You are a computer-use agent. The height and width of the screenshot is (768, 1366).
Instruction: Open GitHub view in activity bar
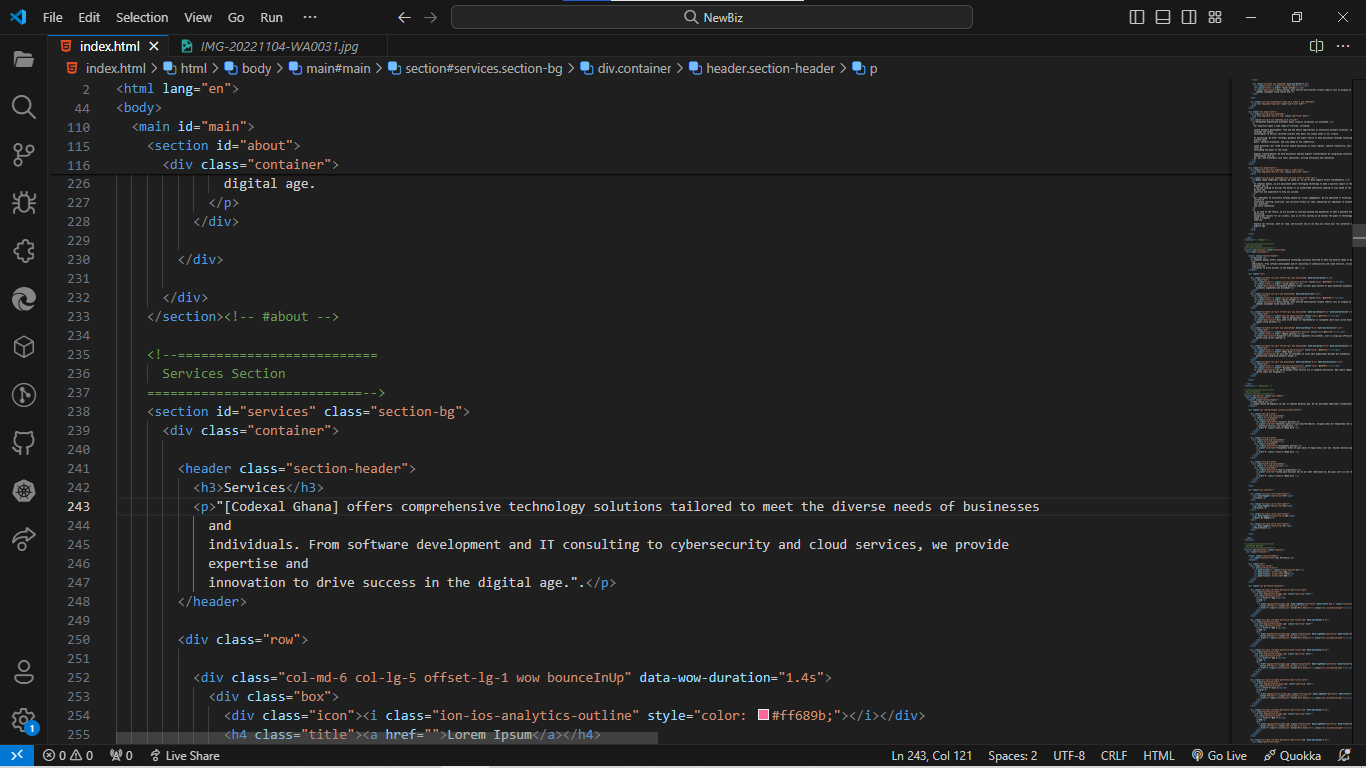pos(24,443)
